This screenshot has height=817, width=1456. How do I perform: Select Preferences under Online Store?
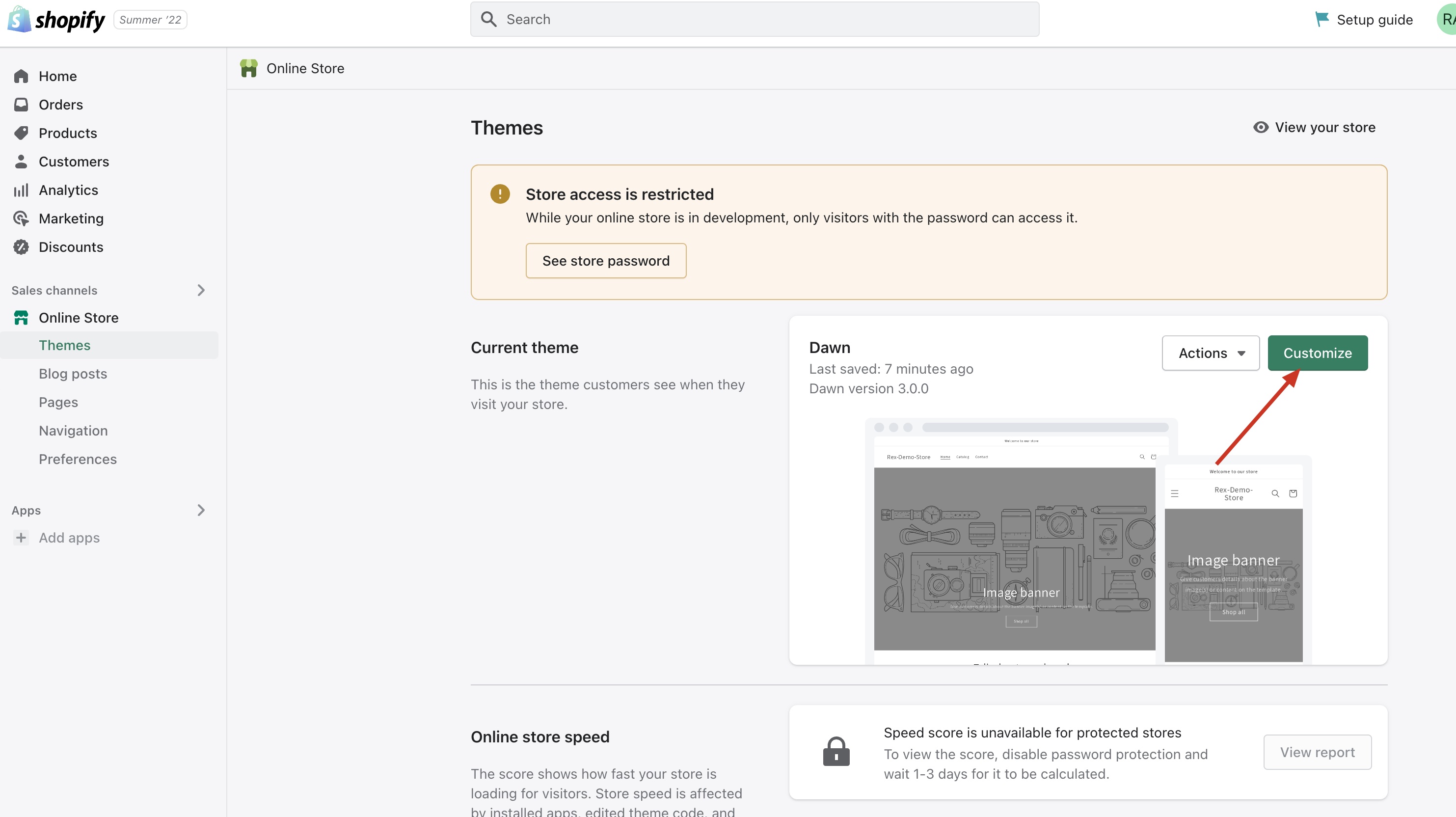tap(78, 459)
